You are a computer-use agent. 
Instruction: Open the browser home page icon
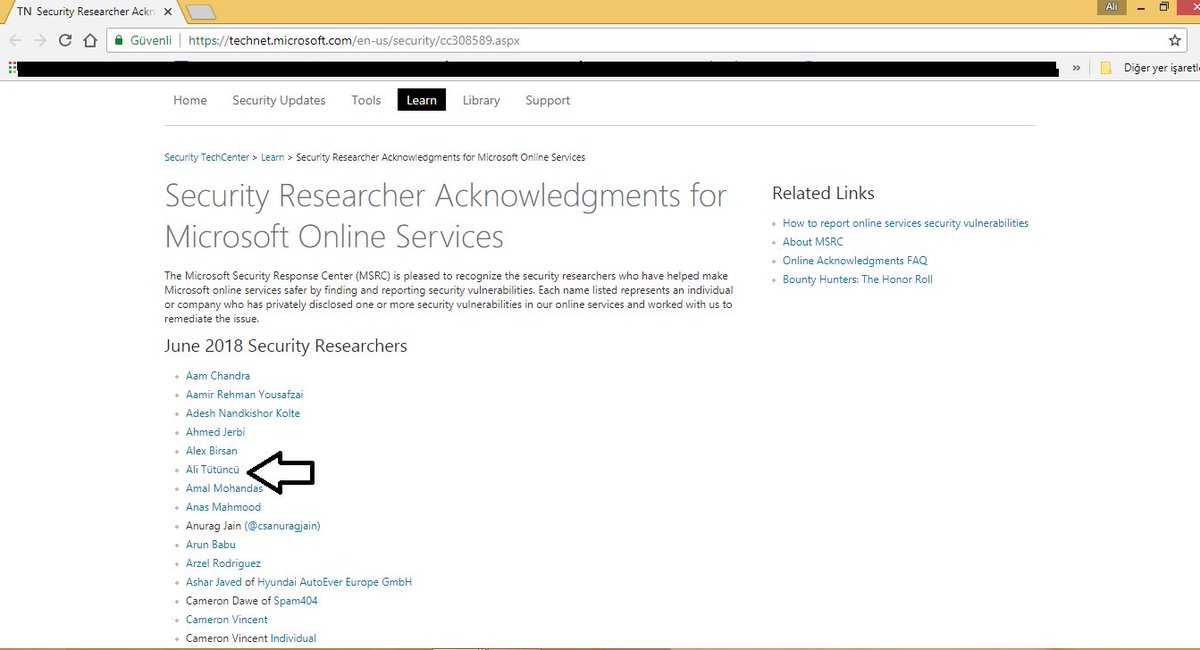coord(88,40)
